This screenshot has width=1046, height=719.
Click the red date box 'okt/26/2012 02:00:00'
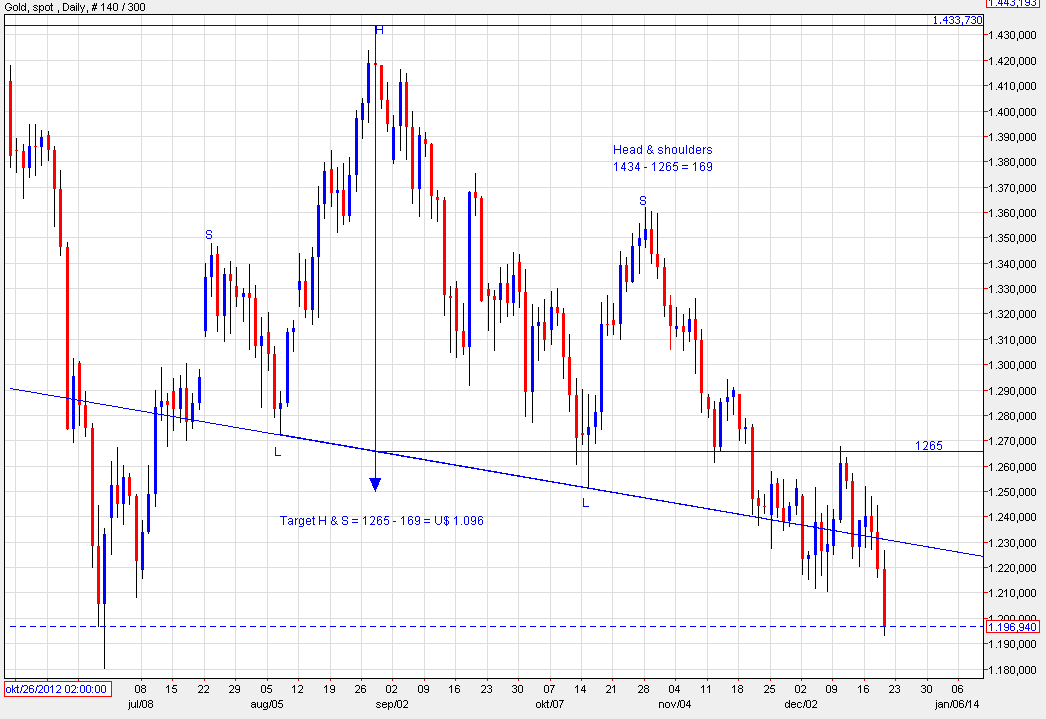(56, 690)
